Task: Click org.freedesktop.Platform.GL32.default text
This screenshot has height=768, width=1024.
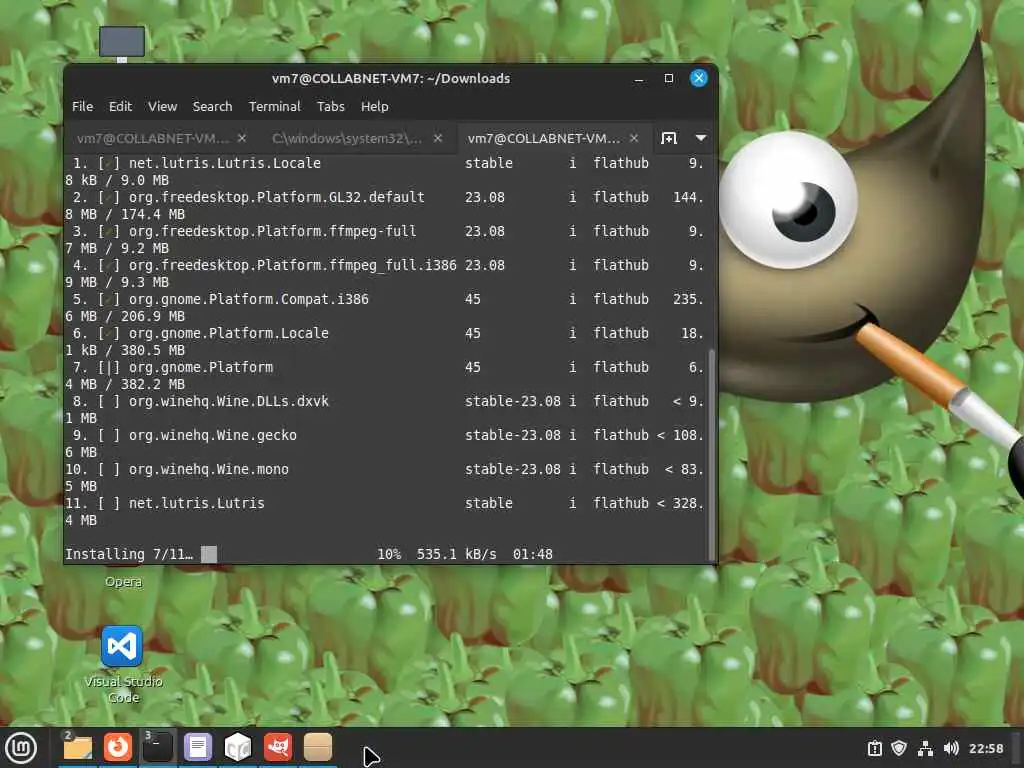Action: (x=276, y=197)
